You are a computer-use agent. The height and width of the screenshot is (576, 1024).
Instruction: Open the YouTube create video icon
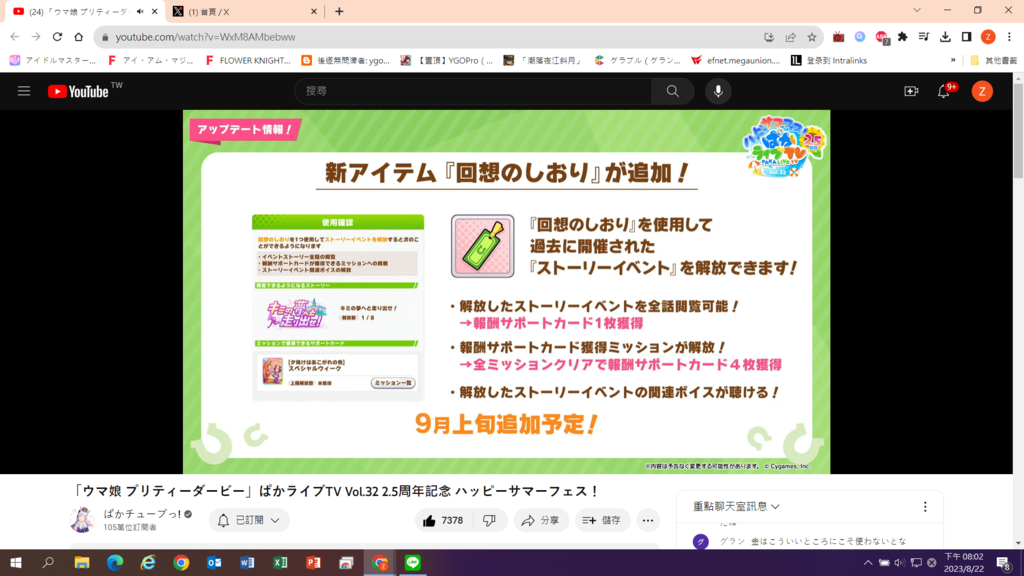click(x=911, y=91)
